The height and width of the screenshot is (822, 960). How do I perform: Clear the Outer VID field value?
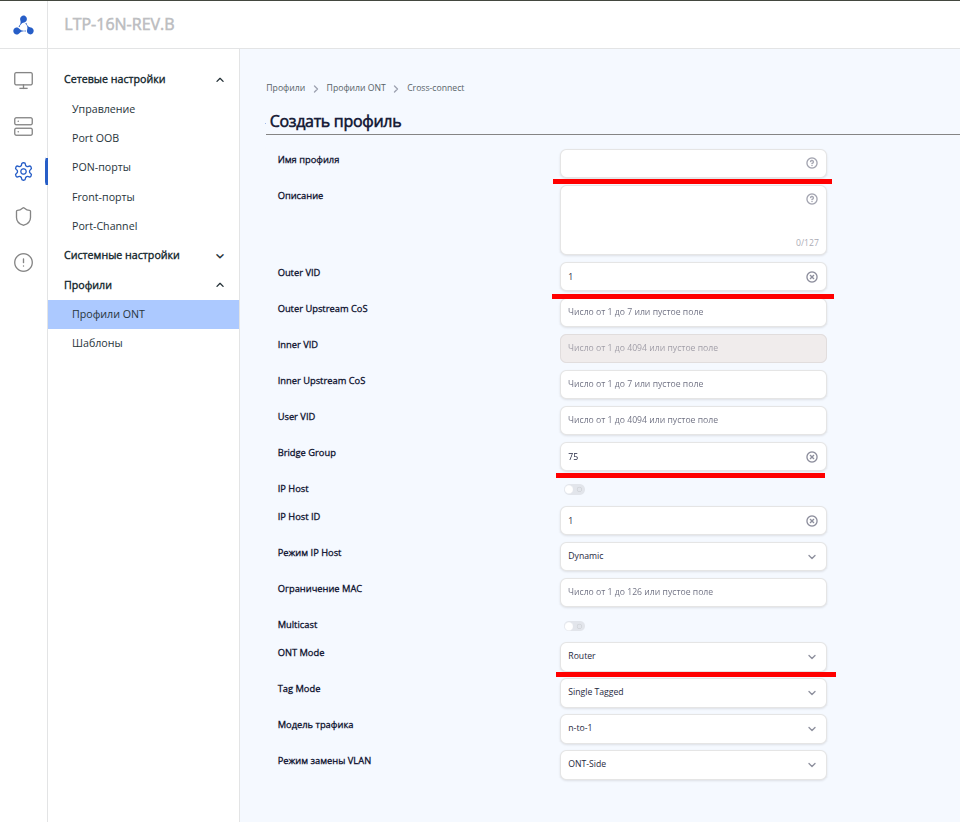pos(811,276)
